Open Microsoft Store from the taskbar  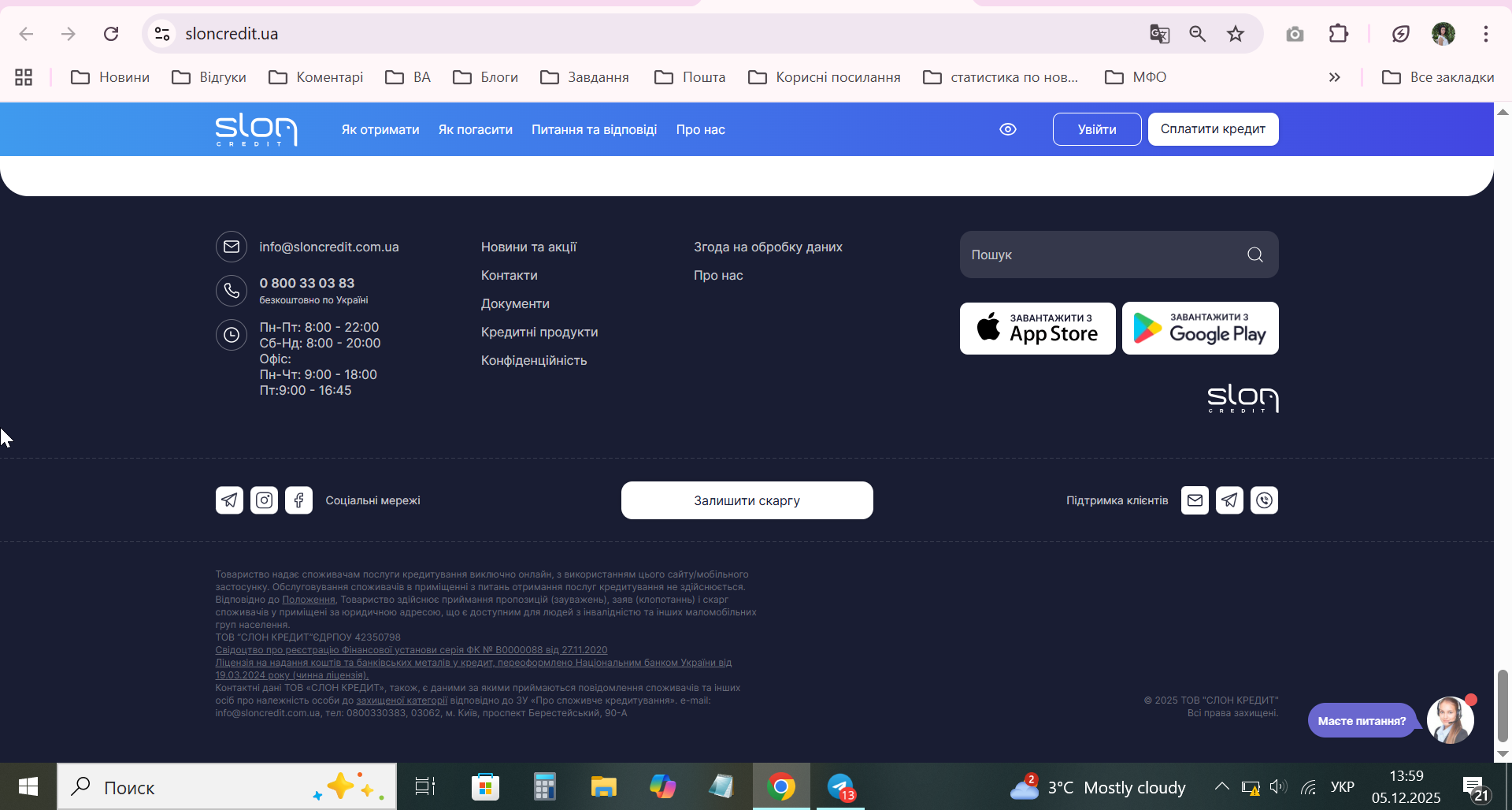coord(485,786)
